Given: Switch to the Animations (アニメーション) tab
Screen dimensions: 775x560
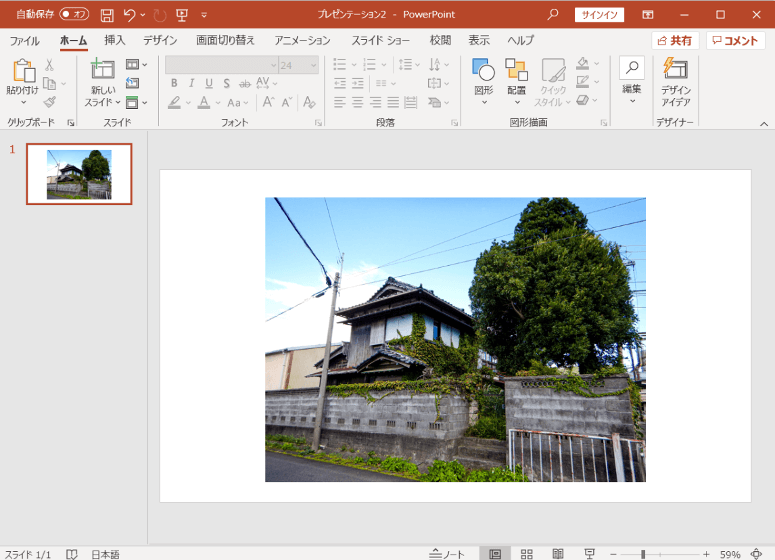Looking at the screenshot, I should (302, 41).
